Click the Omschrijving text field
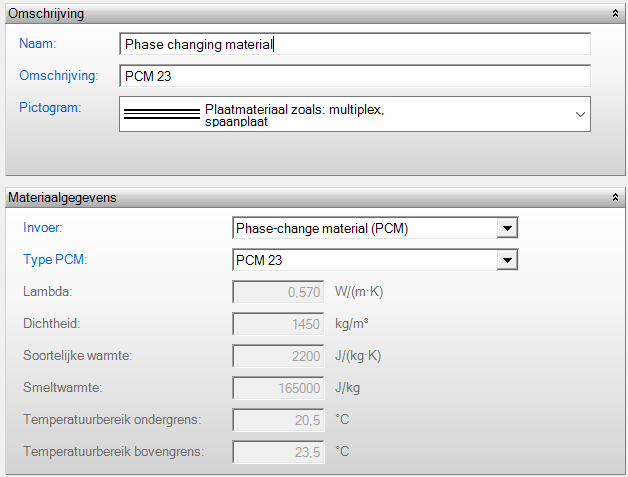 click(x=355, y=77)
